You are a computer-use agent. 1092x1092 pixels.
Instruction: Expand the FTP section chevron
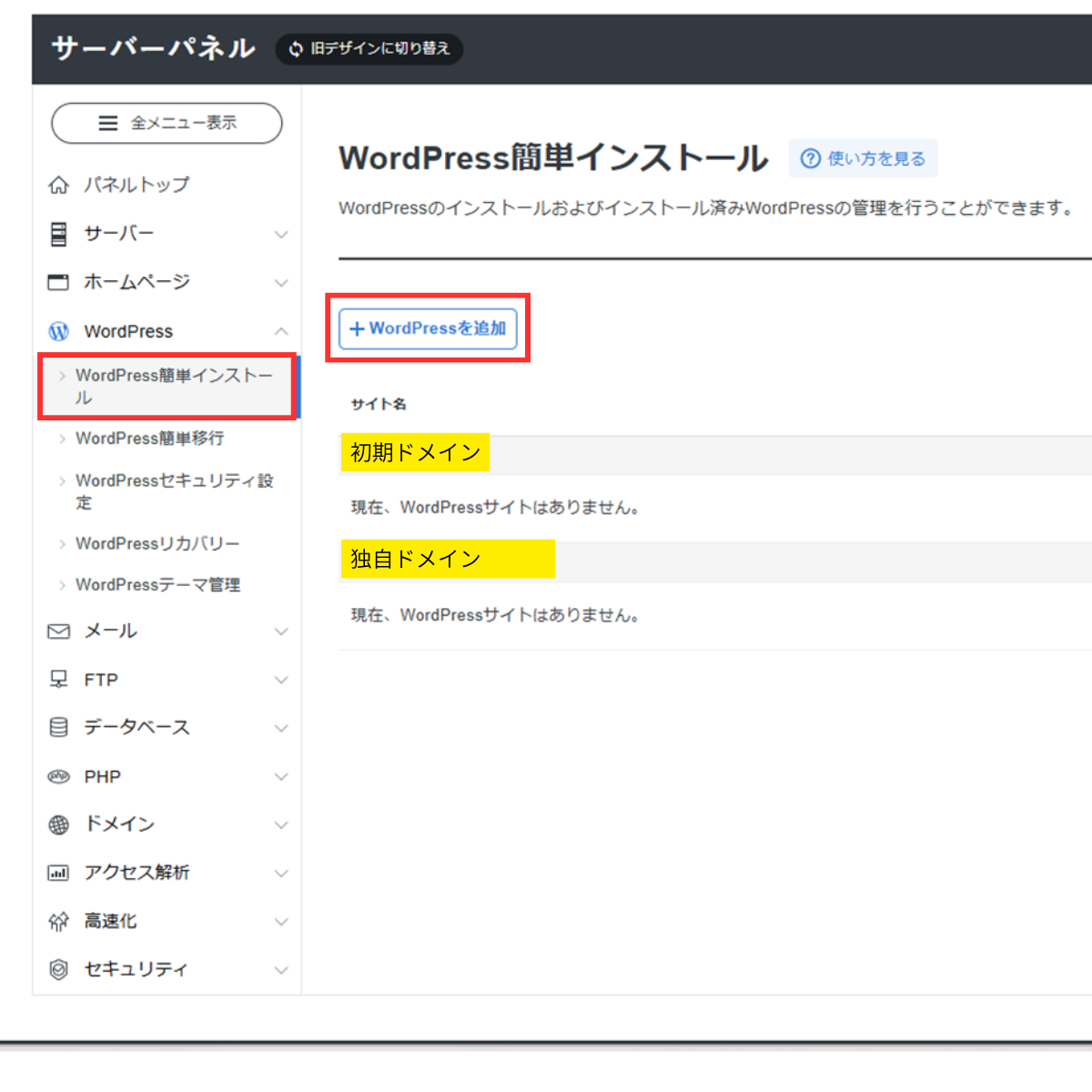click(x=281, y=680)
